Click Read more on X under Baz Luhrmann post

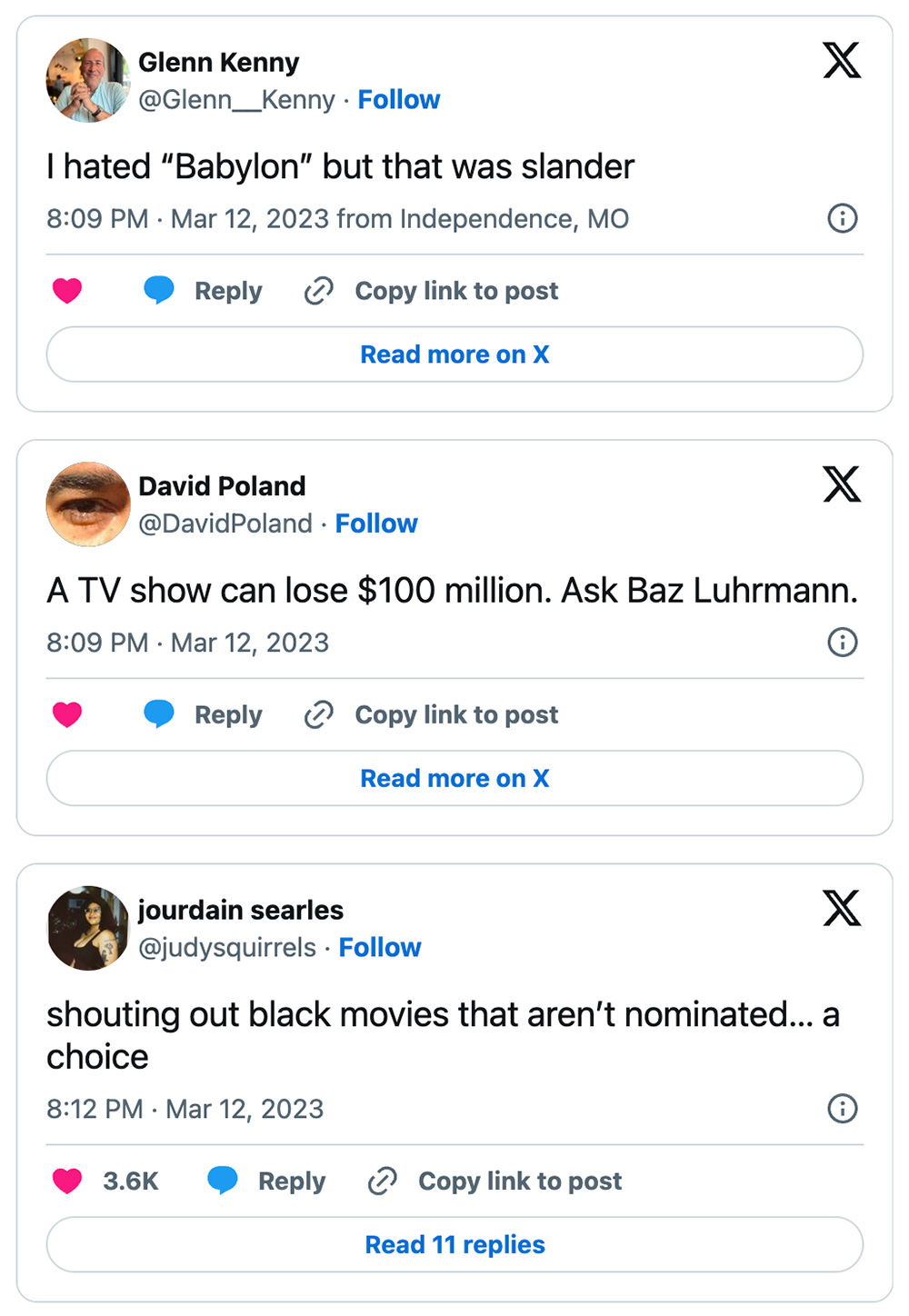pos(454,778)
